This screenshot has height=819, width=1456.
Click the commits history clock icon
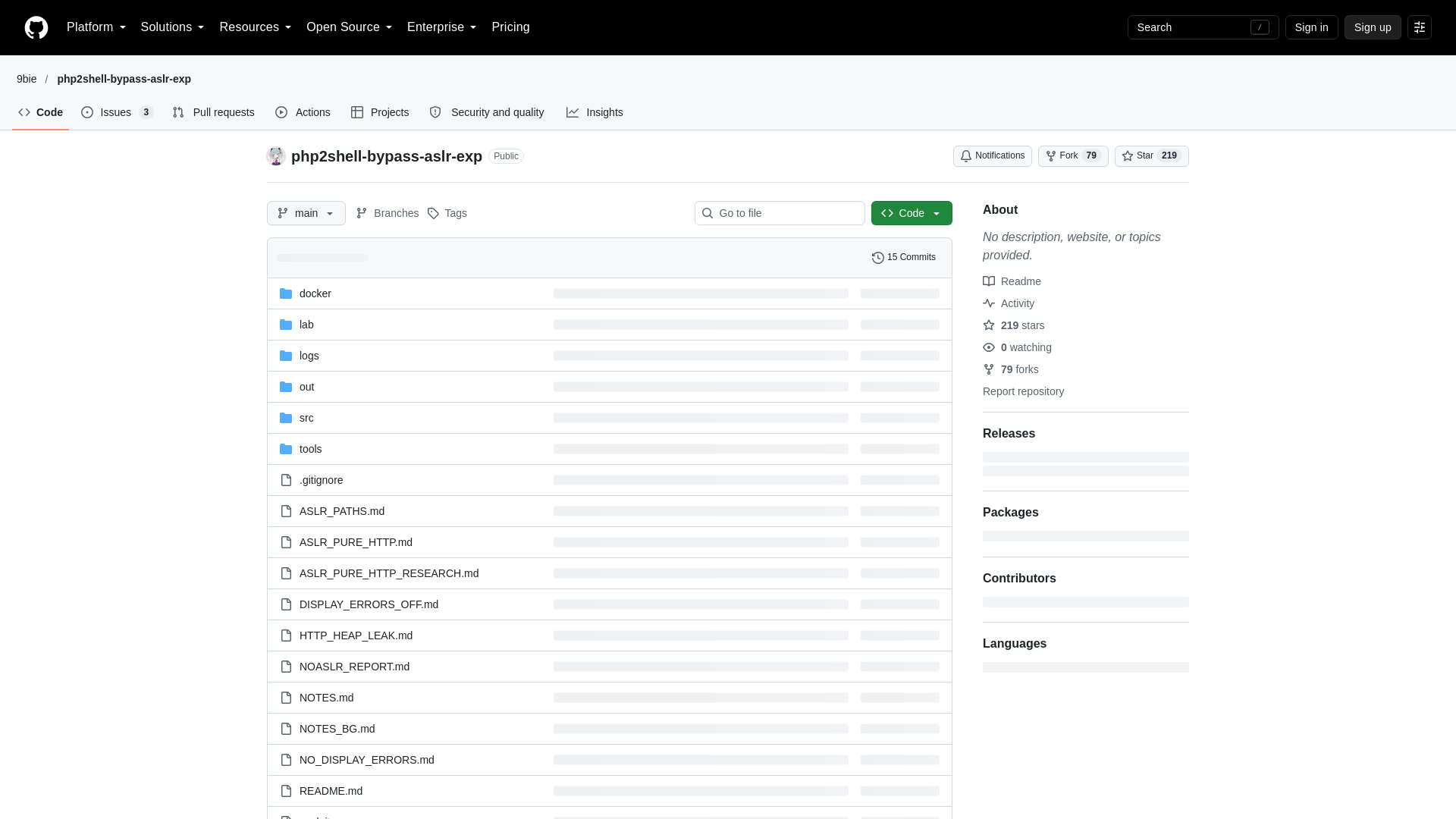[878, 258]
